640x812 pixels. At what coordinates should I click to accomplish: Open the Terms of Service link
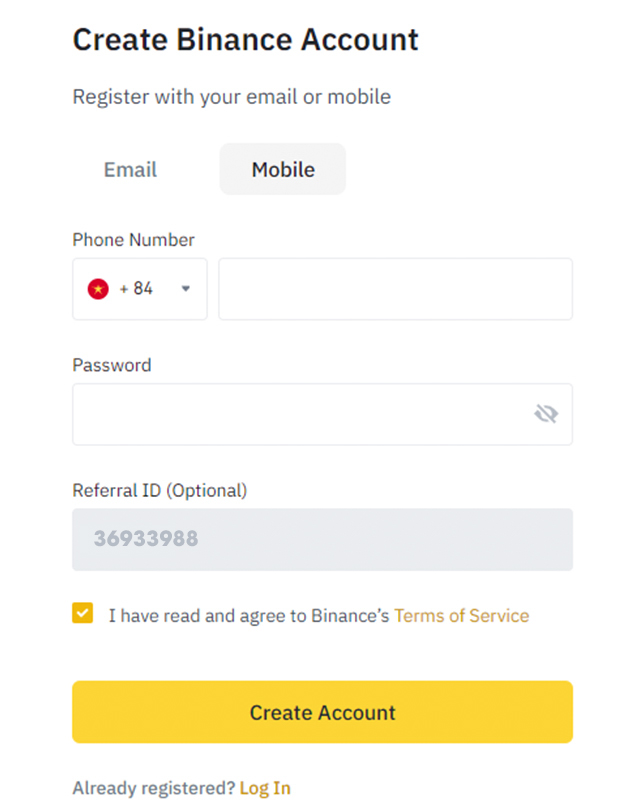(461, 616)
